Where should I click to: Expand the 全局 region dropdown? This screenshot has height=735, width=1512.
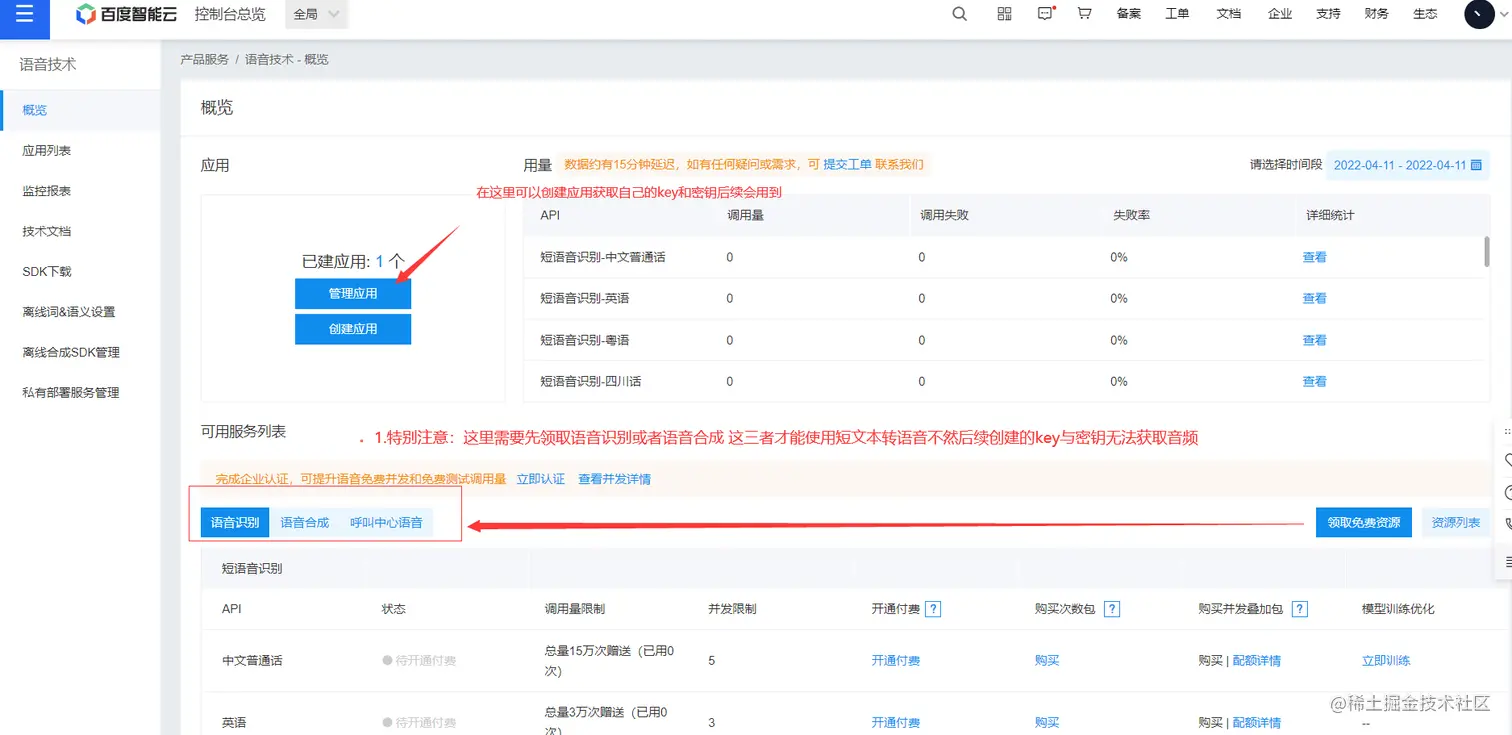(x=316, y=14)
